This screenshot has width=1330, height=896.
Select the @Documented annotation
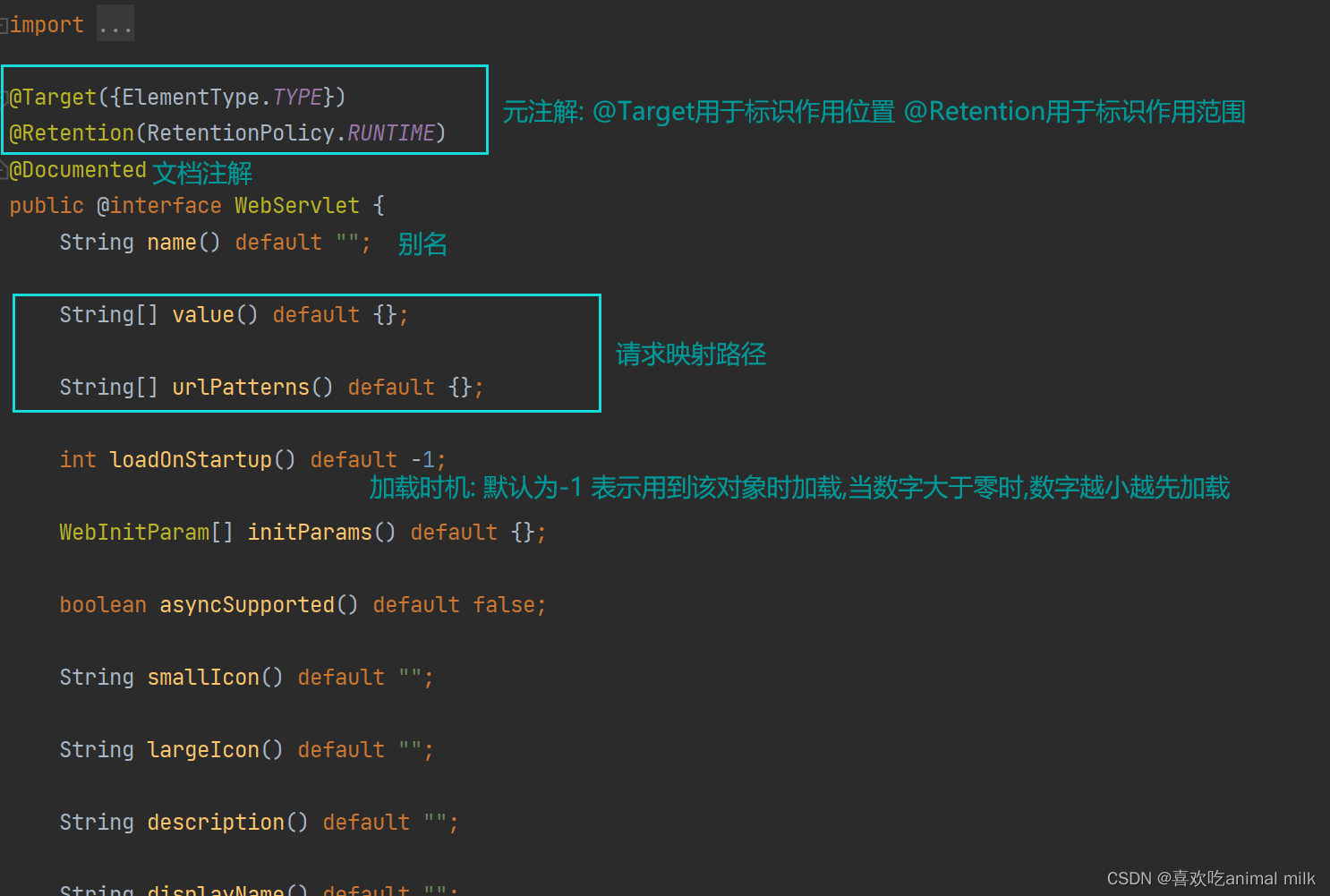tap(77, 169)
